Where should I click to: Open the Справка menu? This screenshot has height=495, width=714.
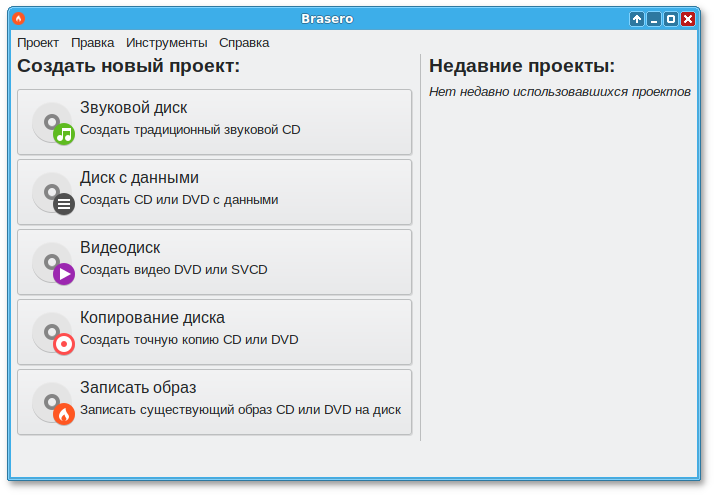coord(244,43)
